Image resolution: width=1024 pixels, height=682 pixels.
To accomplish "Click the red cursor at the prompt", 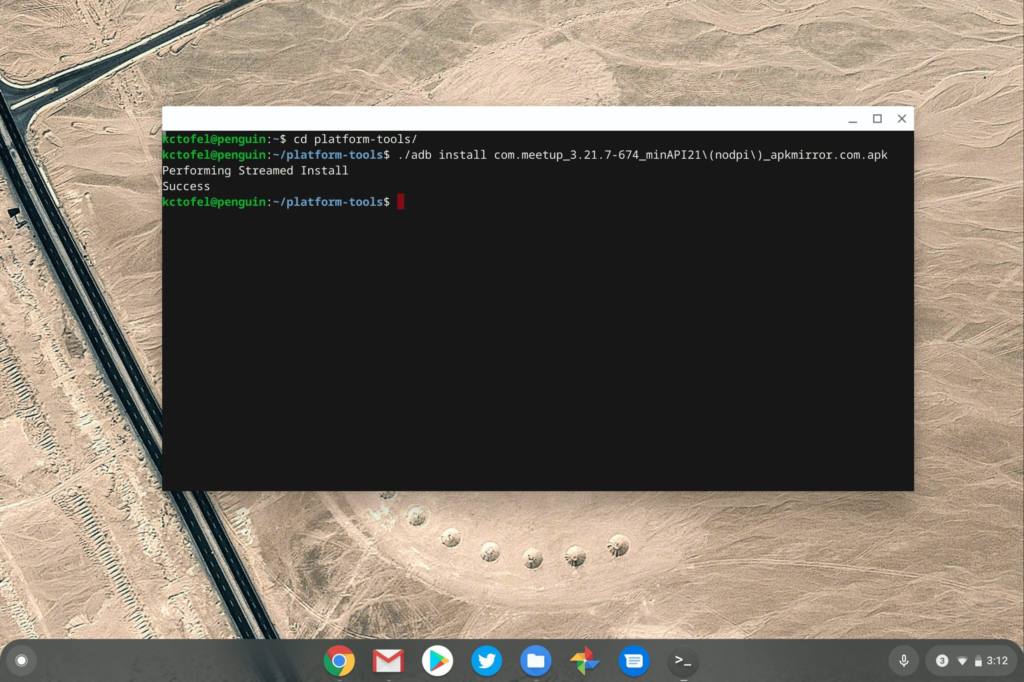I will click(x=400, y=202).
